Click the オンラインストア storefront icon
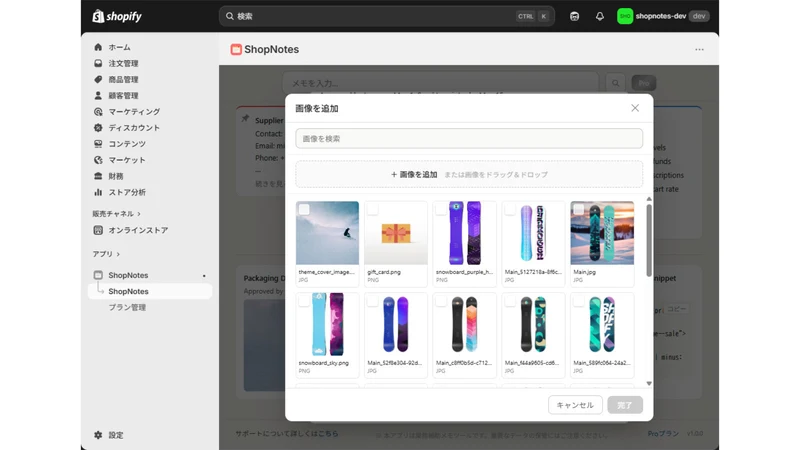This screenshot has width=800, height=450. (98, 230)
